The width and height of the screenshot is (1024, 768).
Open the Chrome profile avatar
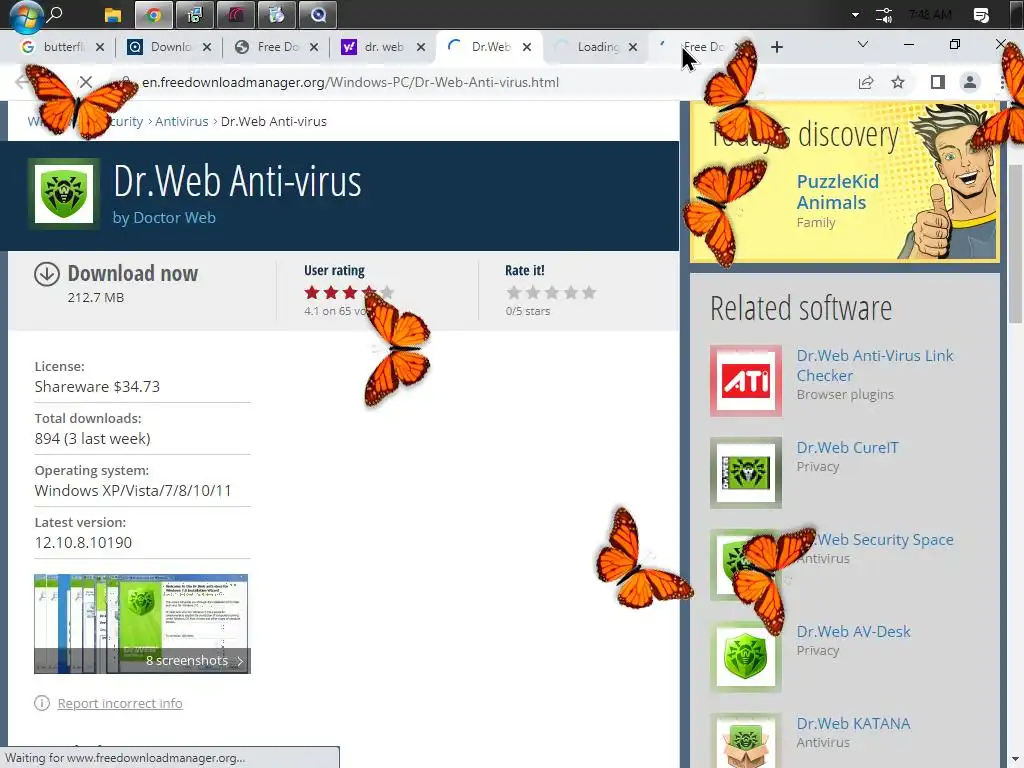[970, 82]
